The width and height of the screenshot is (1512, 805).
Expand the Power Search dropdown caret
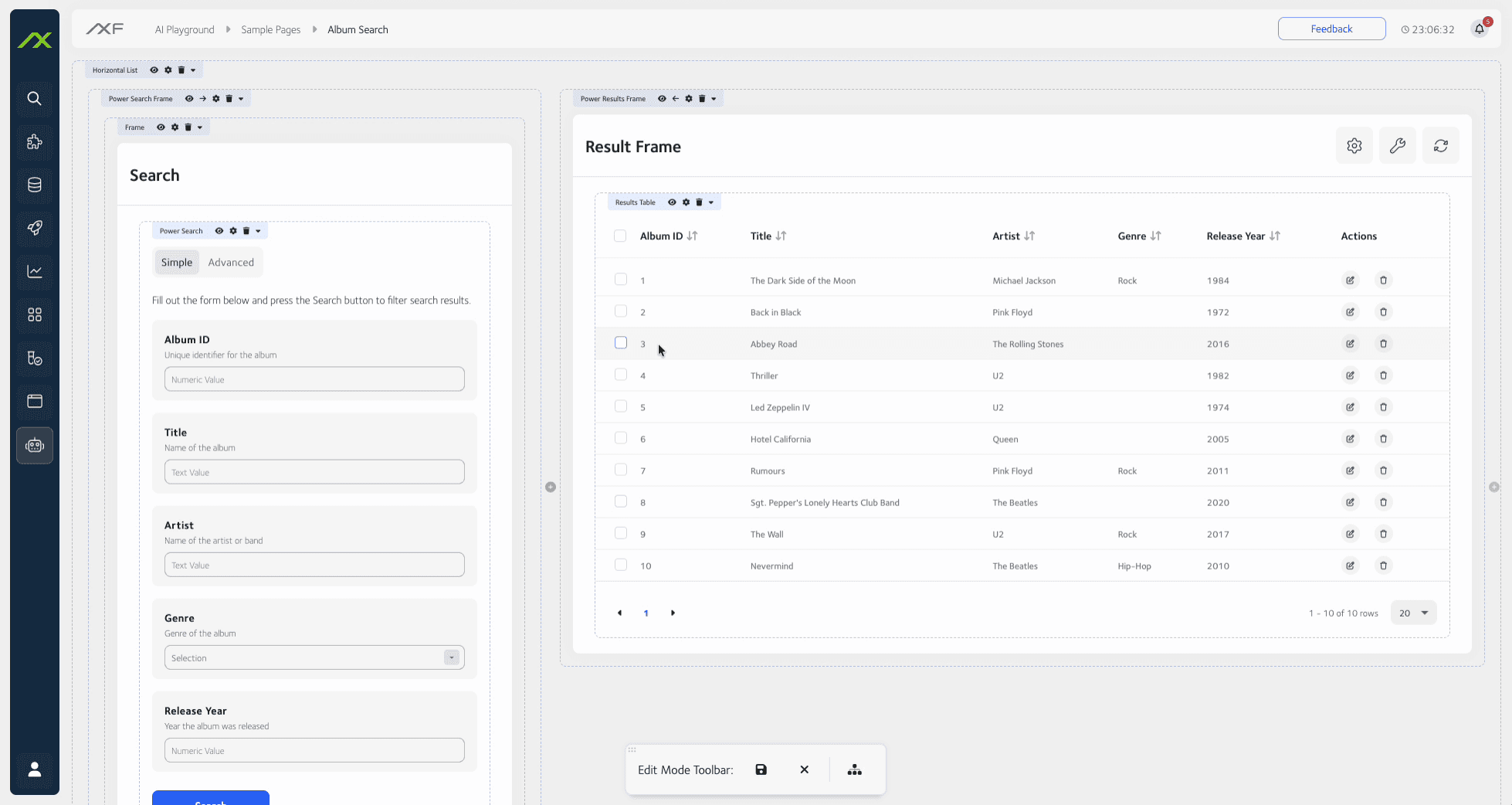coord(258,231)
